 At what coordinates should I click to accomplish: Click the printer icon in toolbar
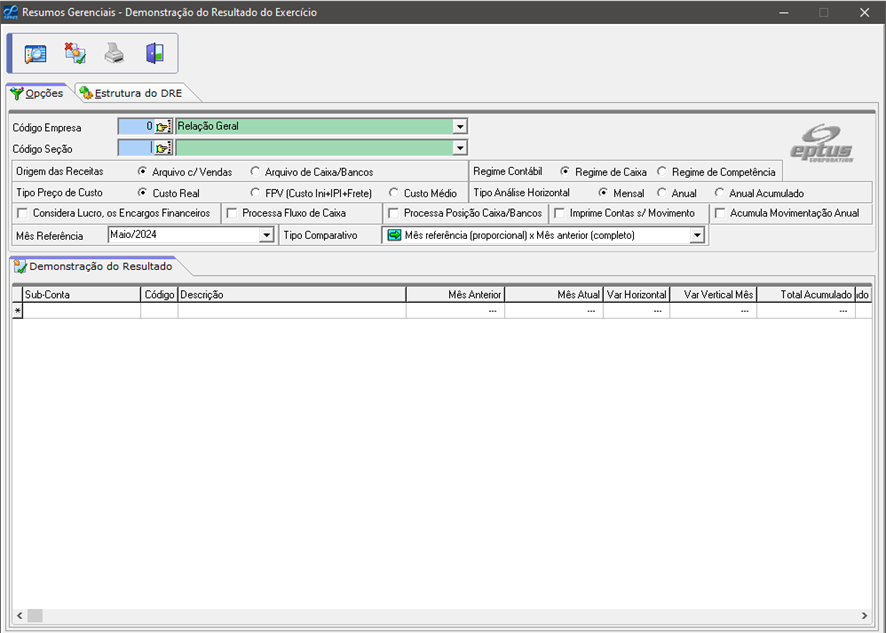[x=115, y=54]
